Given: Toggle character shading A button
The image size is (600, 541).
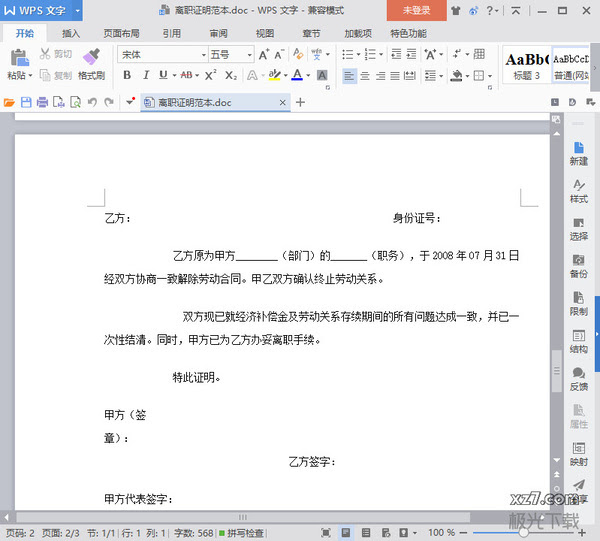Looking at the screenshot, I should pyautogui.click(x=322, y=75).
